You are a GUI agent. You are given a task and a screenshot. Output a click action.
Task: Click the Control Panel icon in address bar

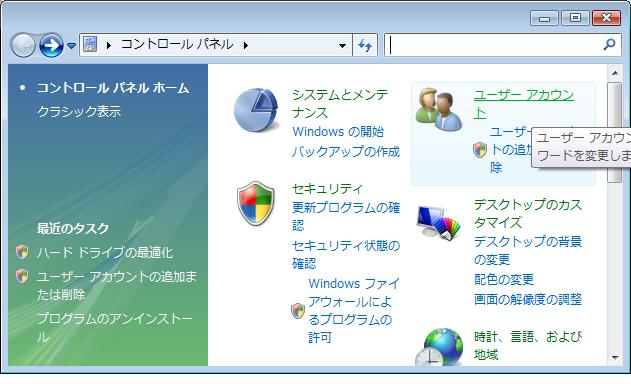90,44
